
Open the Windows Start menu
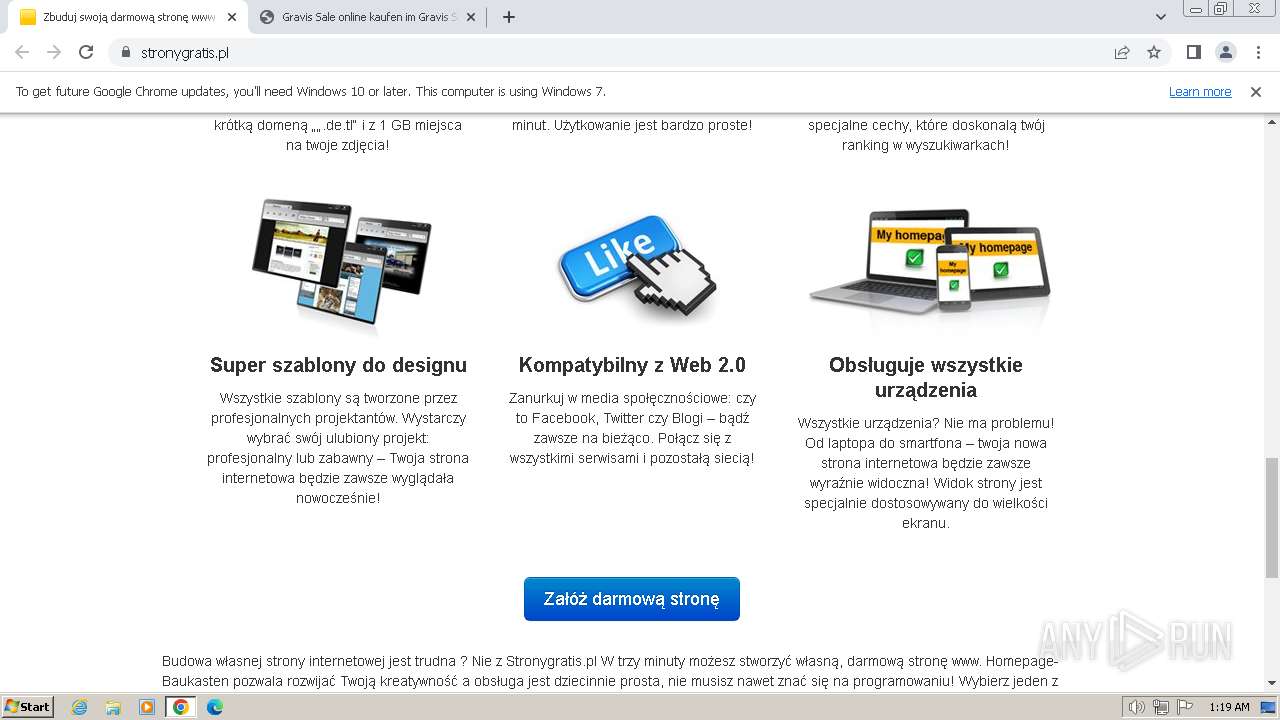tap(28, 706)
